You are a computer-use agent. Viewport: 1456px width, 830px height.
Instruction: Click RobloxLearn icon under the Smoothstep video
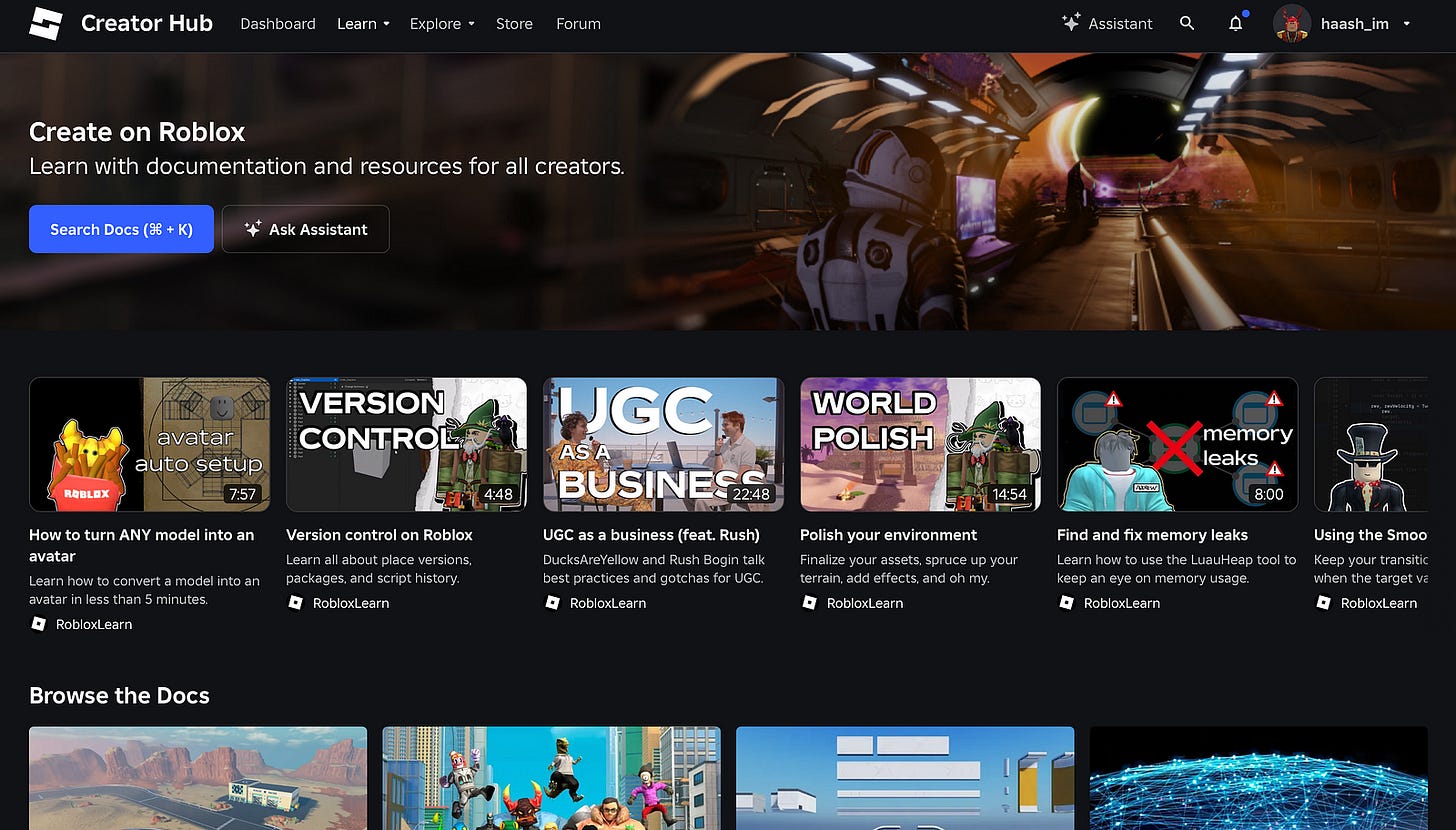tap(1323, 602)
